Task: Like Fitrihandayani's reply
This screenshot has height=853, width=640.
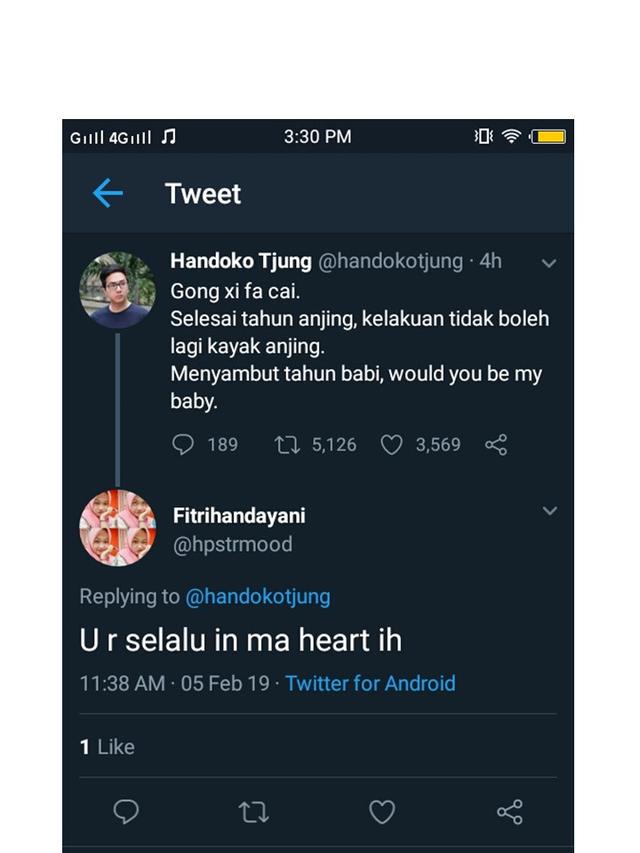Action: coord(382,812)
